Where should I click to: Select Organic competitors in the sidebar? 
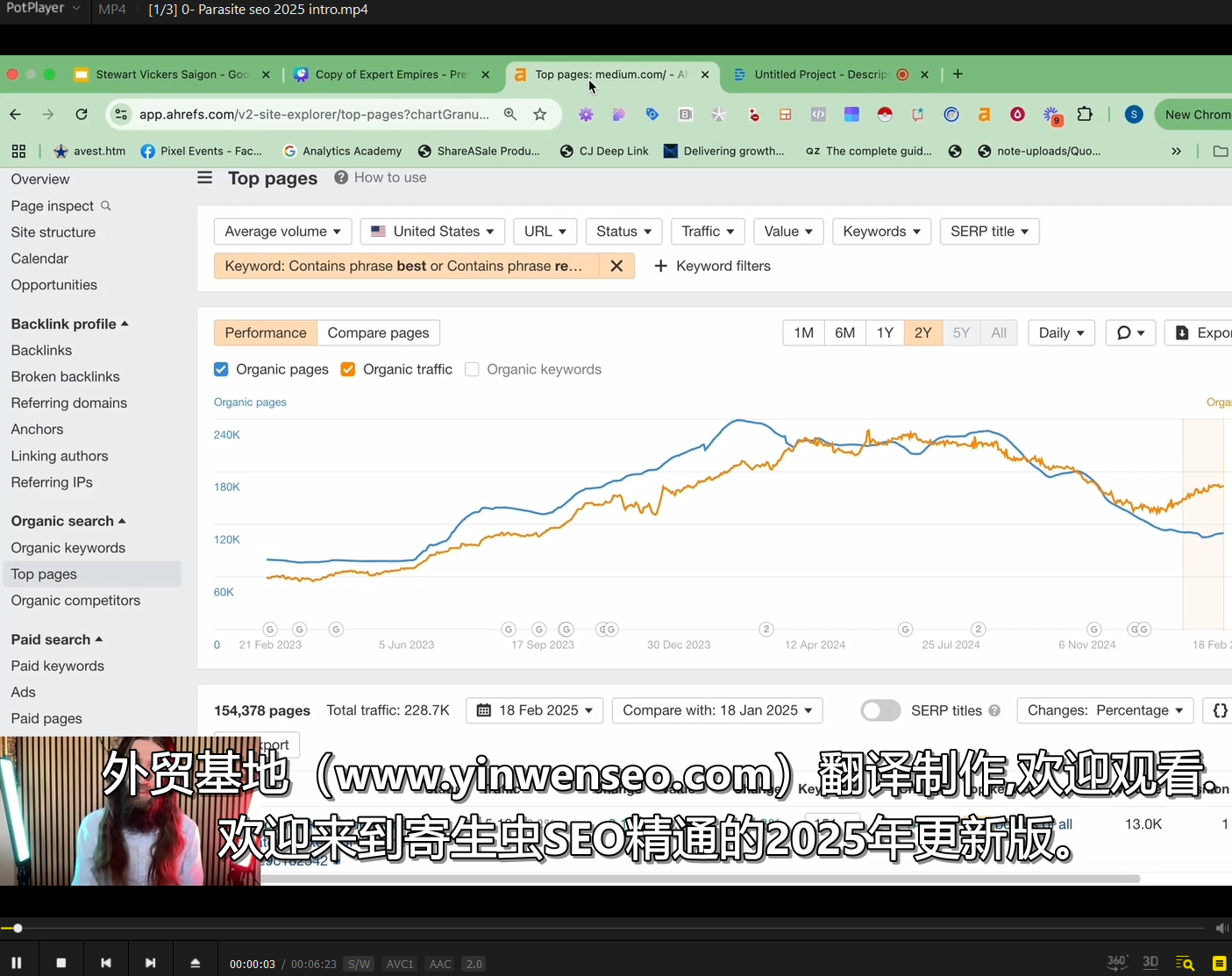(75, 600)
